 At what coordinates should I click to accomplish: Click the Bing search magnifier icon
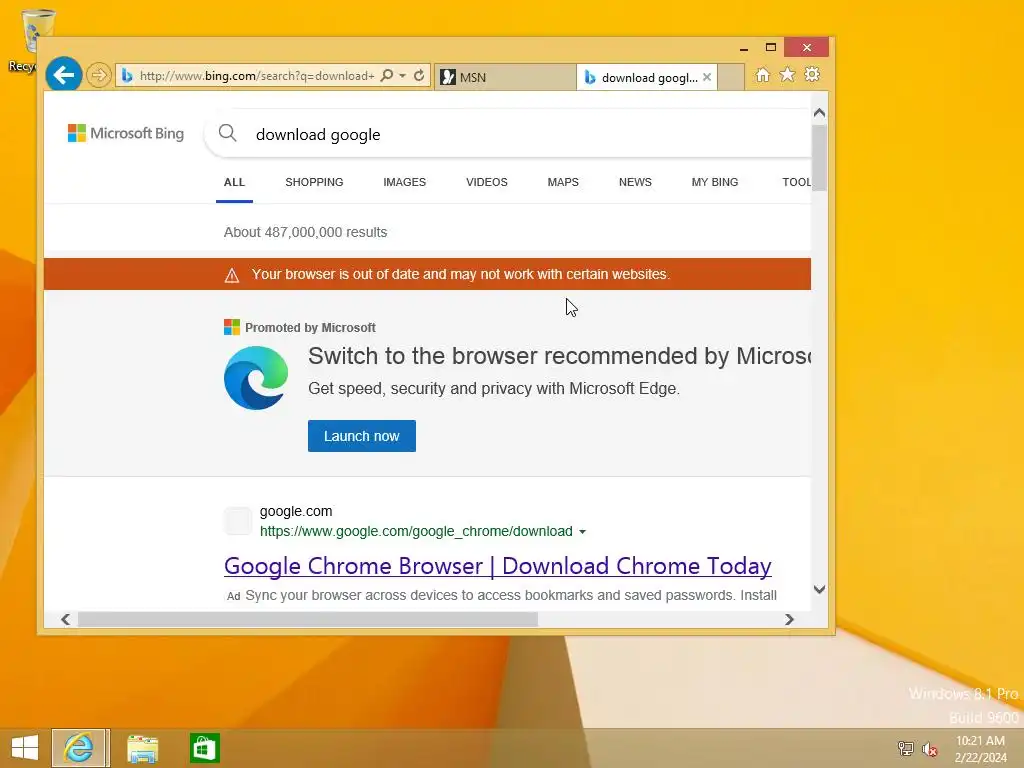227,133
